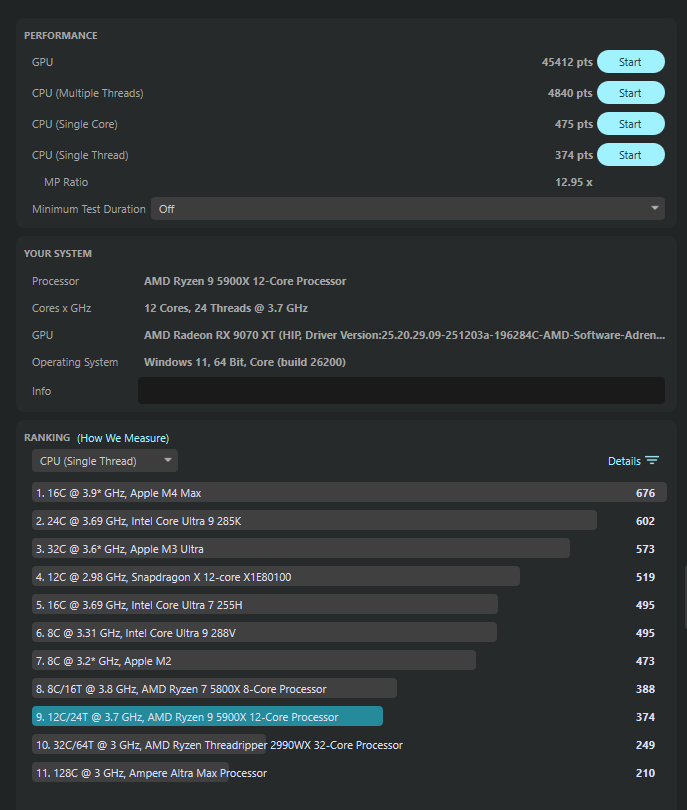Select the Snapdragon X 12-core X1E80100 row
This screenshot has width=687, height=810.
pos(276,577)
